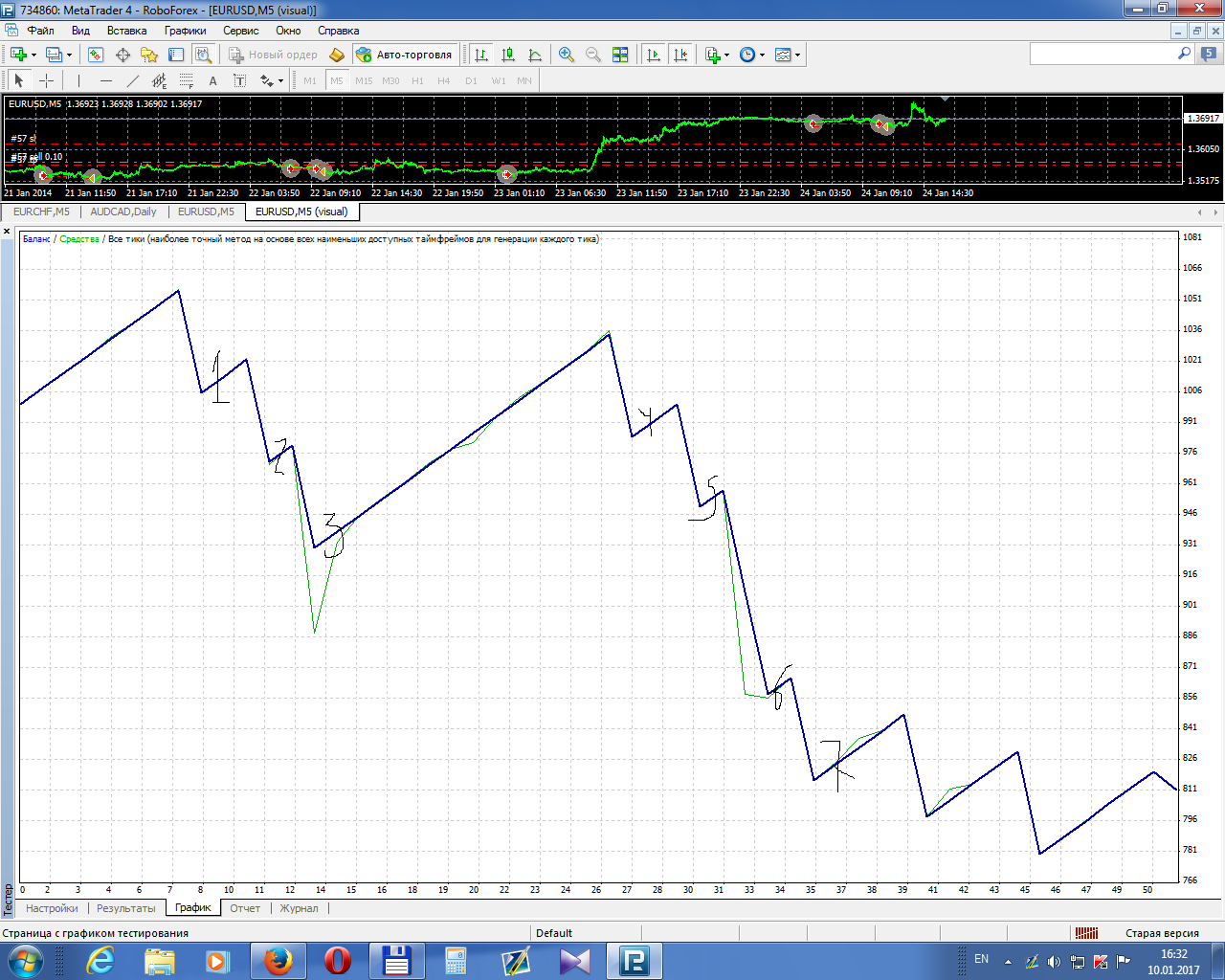The height and width of the screenshot is (980, 1225).
Task: Open Internet Explorer from the taskbar
Action: click(100, 961)
